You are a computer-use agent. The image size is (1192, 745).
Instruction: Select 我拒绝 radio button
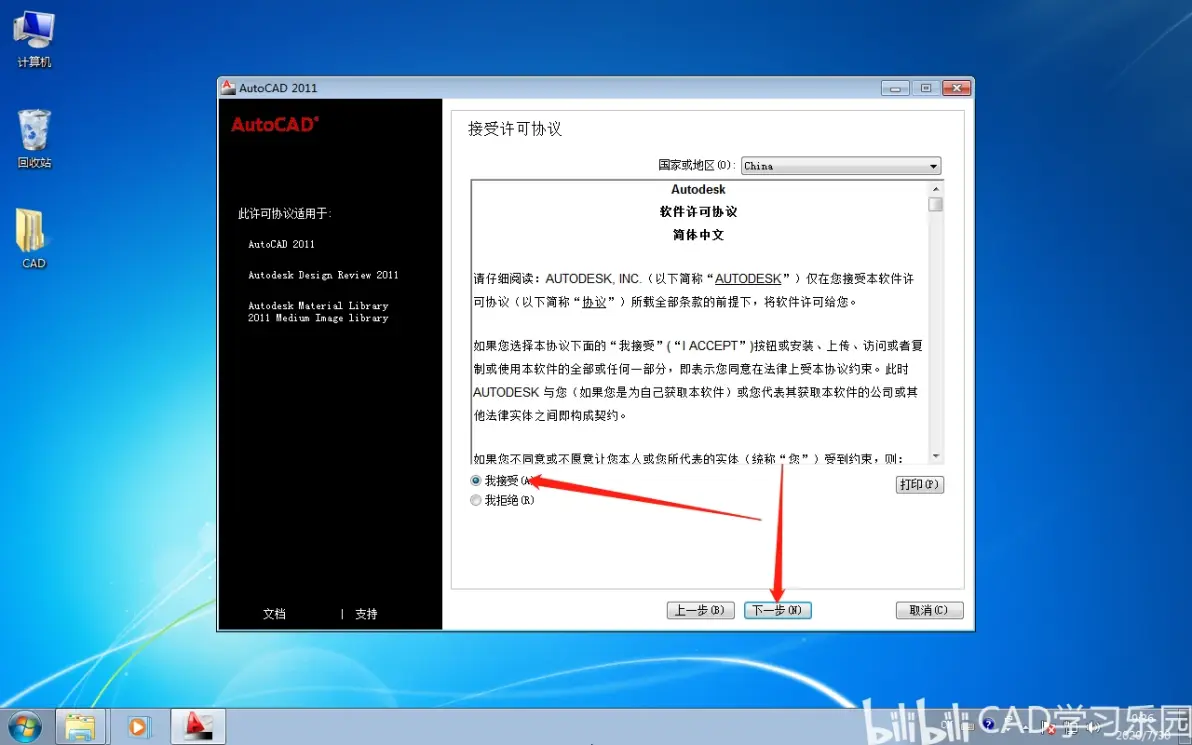click(476, 500)
